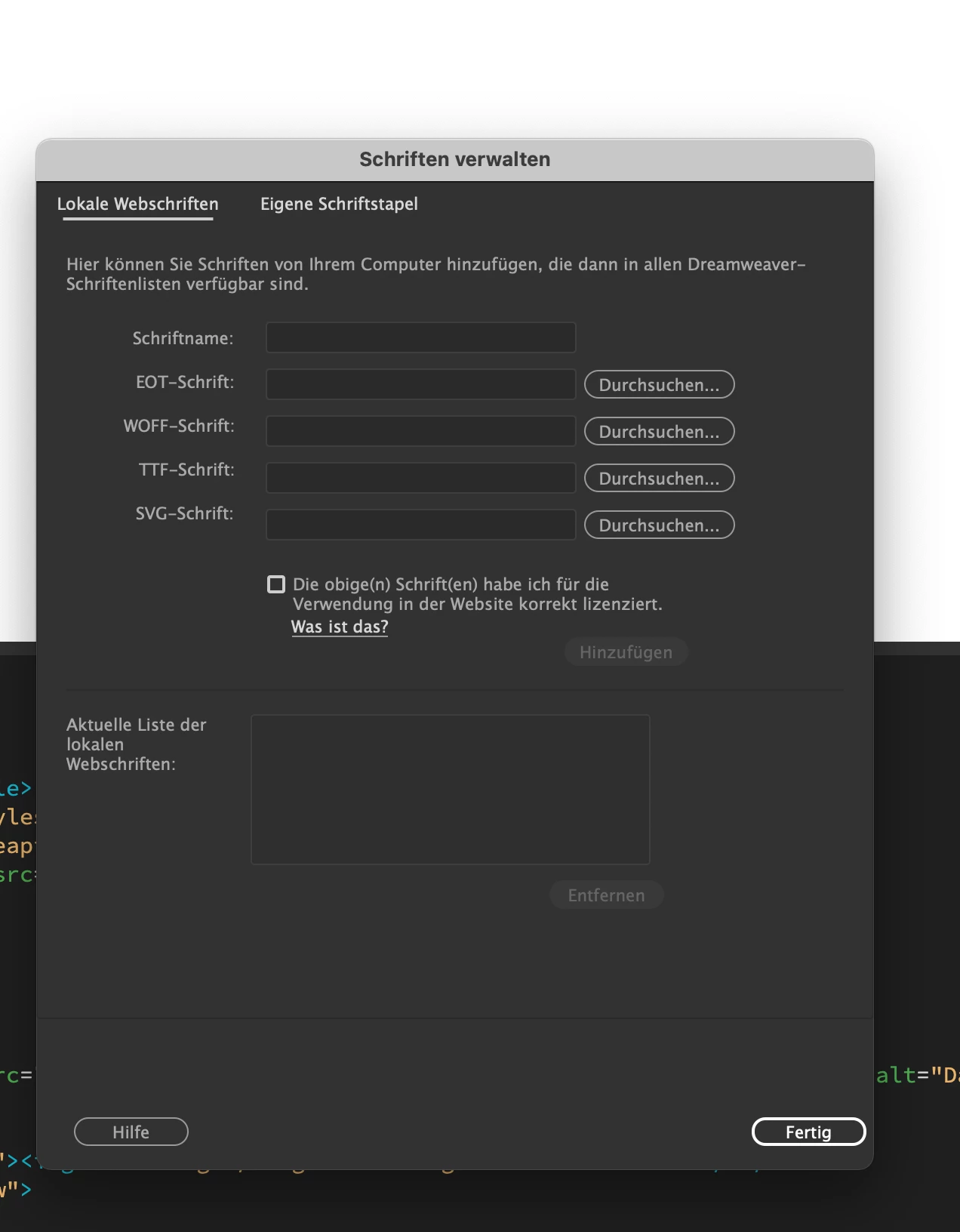Viewport: 960px width, 1232px height.
Task: Open Hilfe for this dialog
Action: (x=131, y=1132)
